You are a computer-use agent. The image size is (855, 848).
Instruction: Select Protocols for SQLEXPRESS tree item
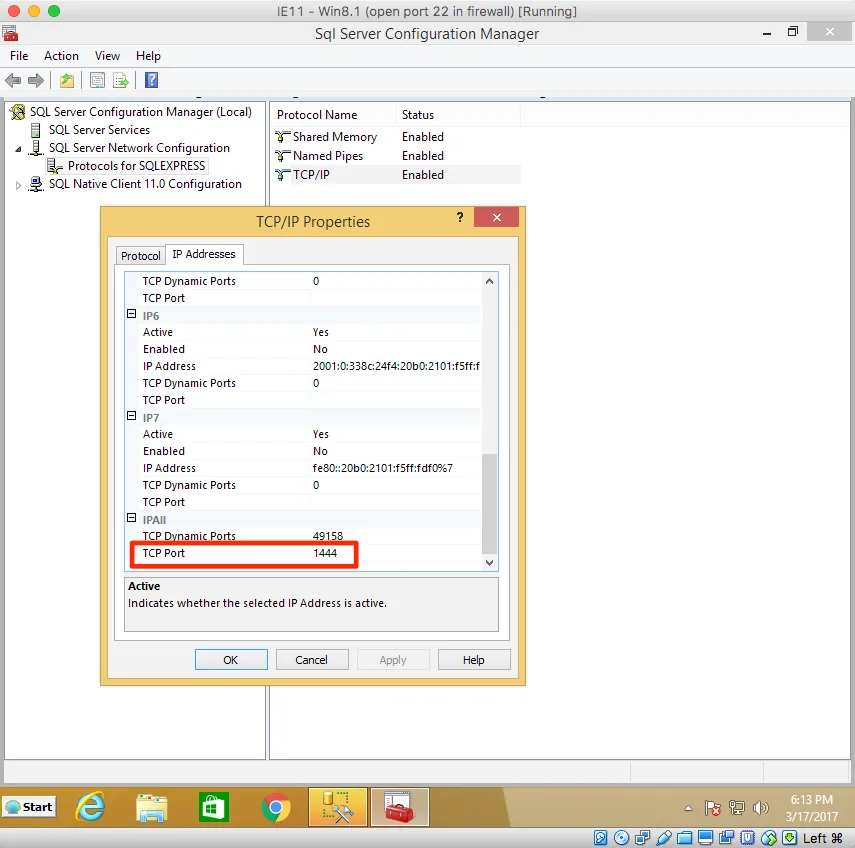pyautogui.click(x=136, y=166)
